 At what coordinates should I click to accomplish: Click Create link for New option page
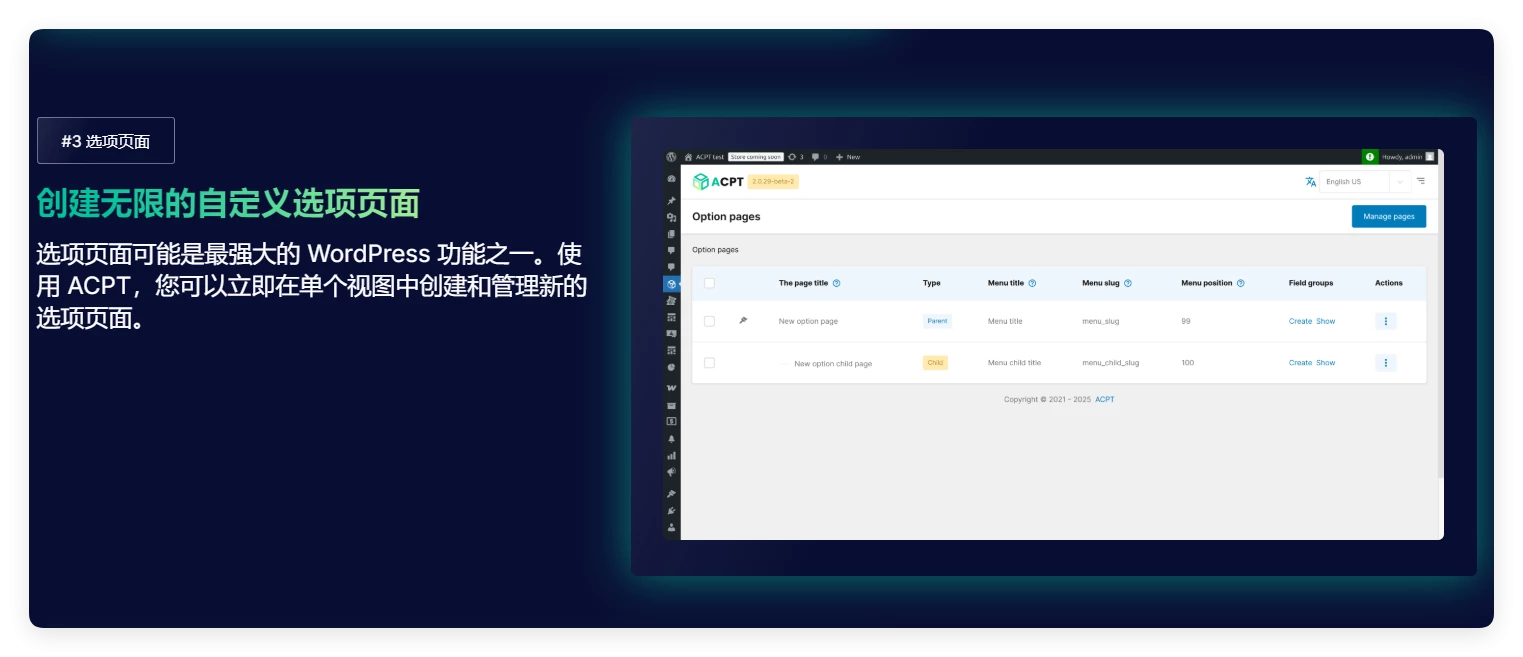pyautogui.click(x=1300, y=321)
